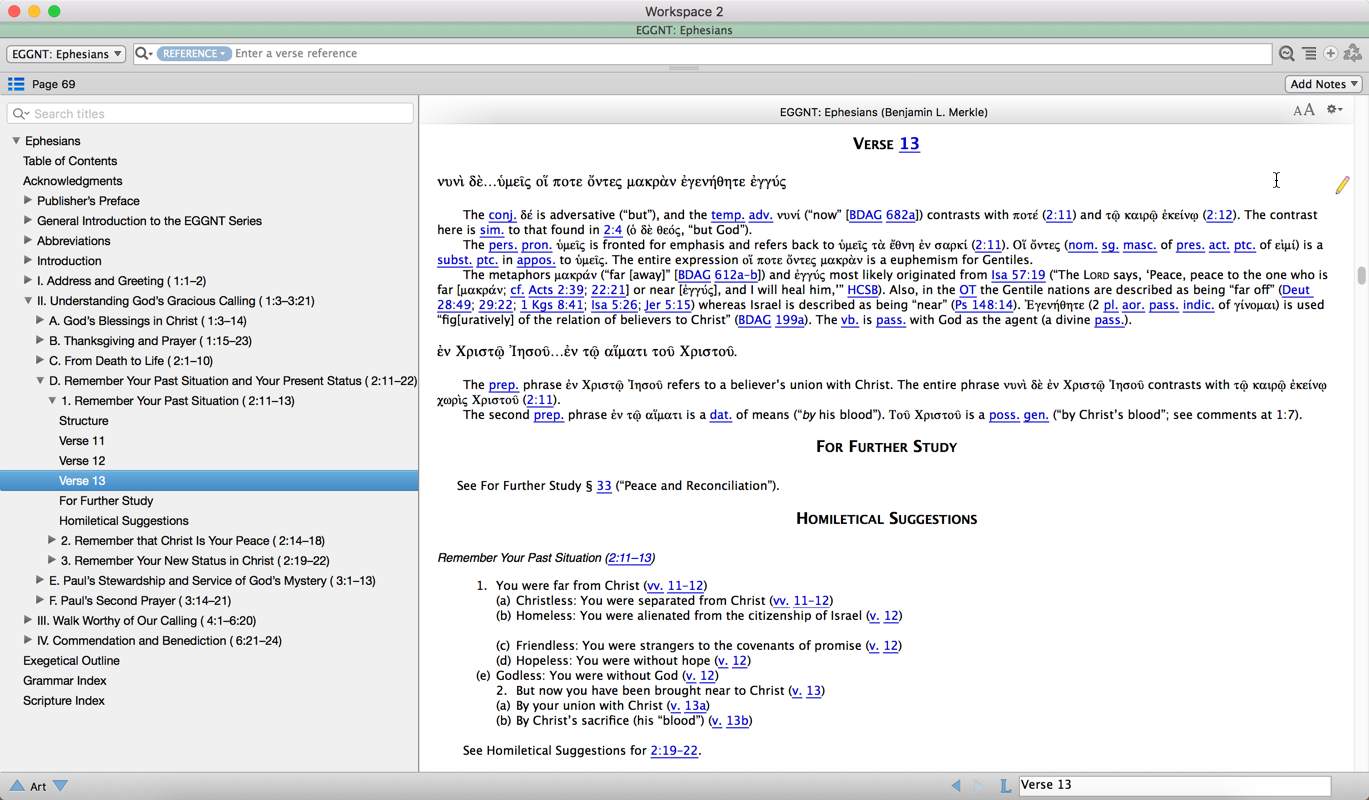This screenshot has width=1369, height=800.
Task: Select Homiletical Suggestions in sidebar
Action: click(x=124, y=521)
